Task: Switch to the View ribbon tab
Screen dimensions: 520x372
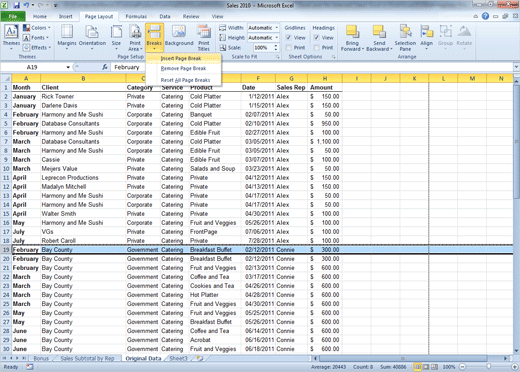Action: [x=217, y=16]
